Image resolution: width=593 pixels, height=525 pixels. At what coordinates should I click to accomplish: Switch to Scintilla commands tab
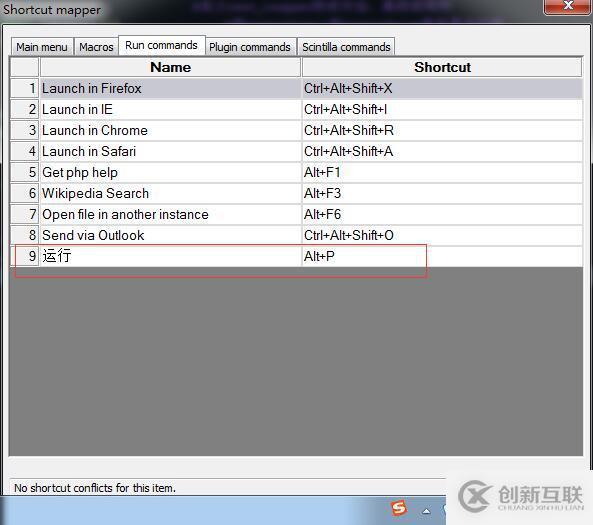click(x=346, y=47)
